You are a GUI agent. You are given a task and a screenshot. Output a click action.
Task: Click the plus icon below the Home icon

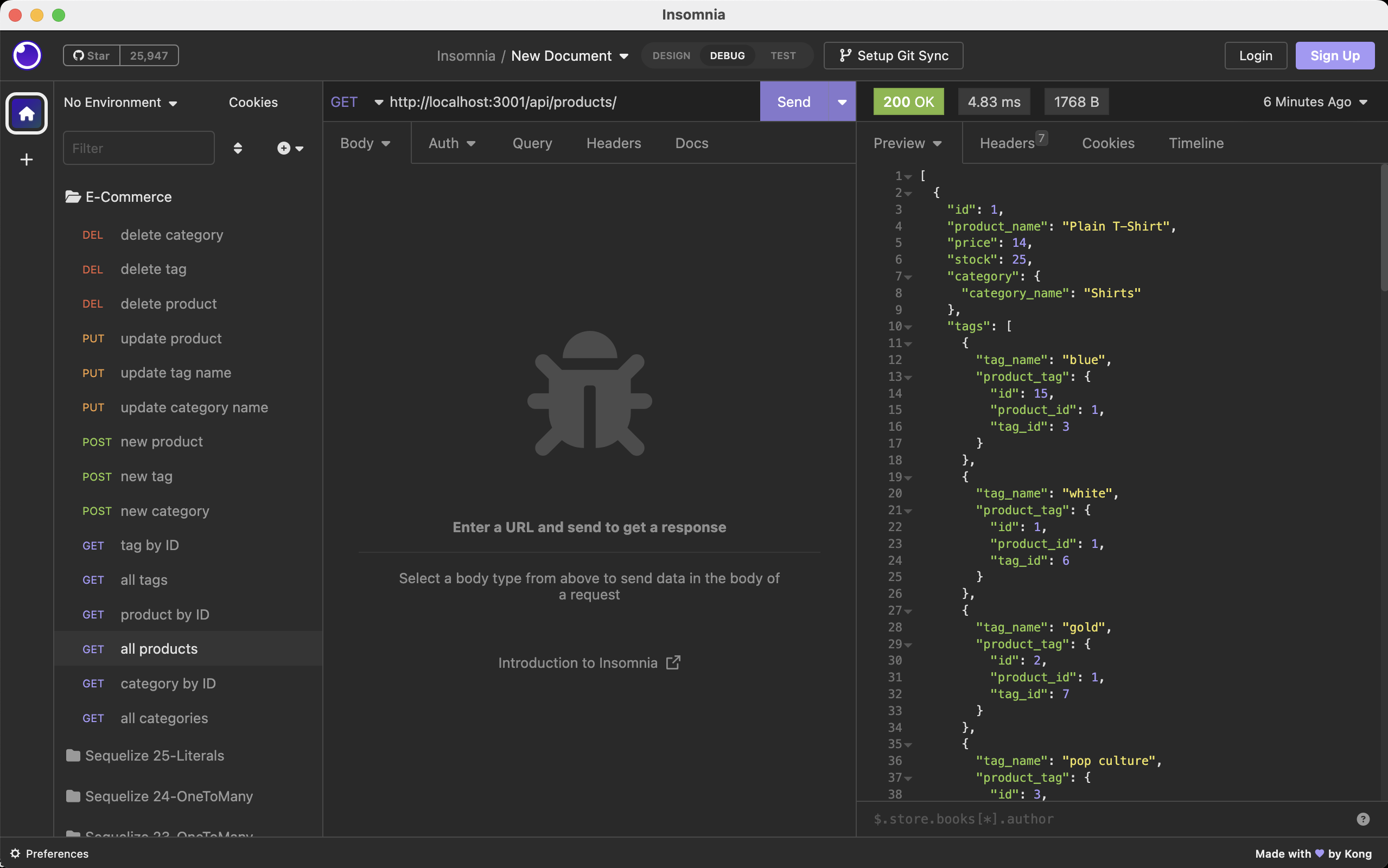(27, 159)
